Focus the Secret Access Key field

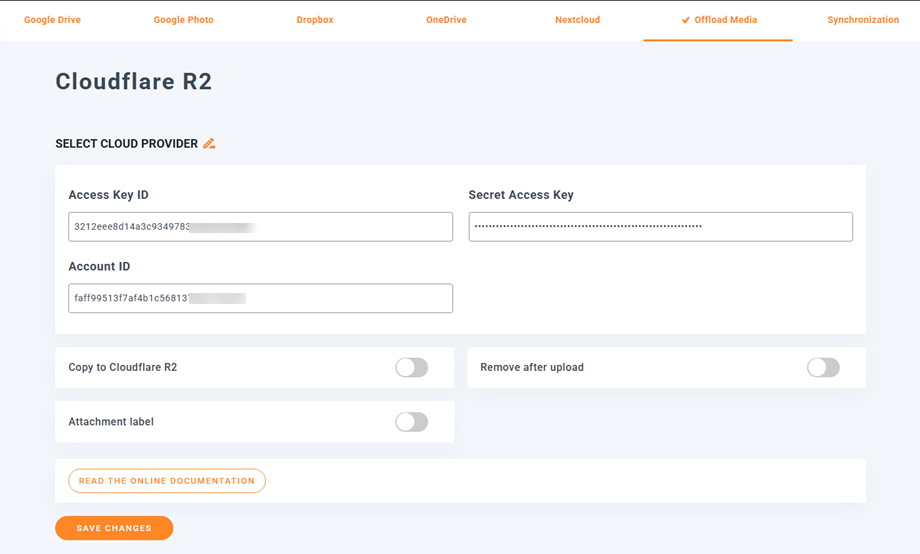(x=661, y=227)
